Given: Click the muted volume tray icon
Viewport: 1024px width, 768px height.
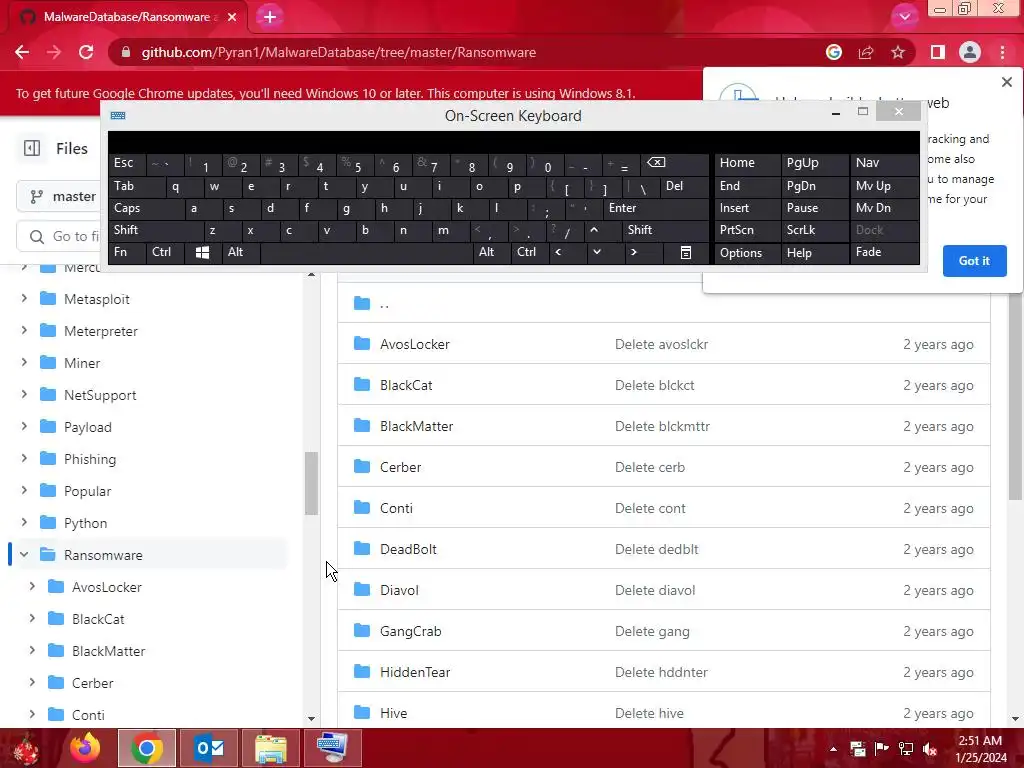Looking at the screenshot, I should coord(930,749).
